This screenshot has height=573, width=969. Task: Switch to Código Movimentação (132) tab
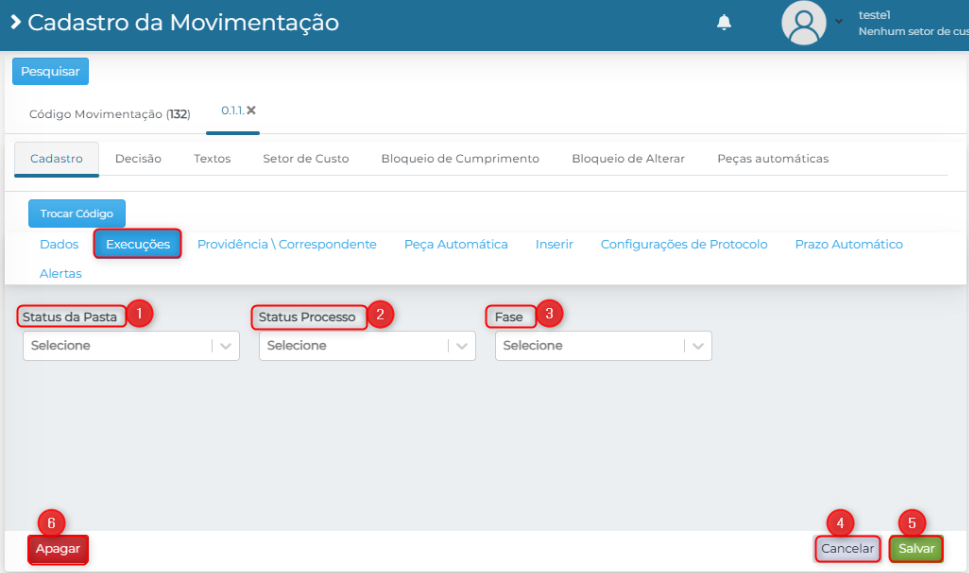[x=109, y=114]
